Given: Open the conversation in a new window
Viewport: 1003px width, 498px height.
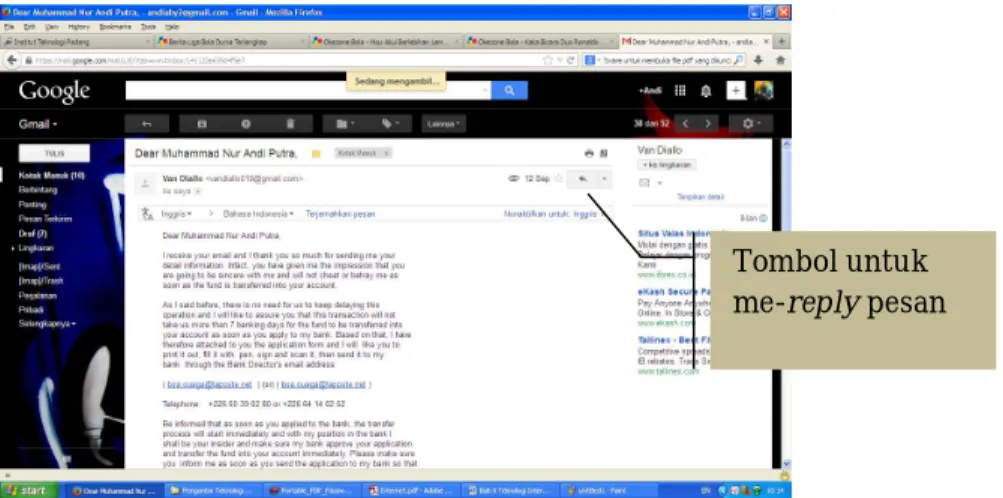Looking at the screenshot, I should (x=604, y=153).
